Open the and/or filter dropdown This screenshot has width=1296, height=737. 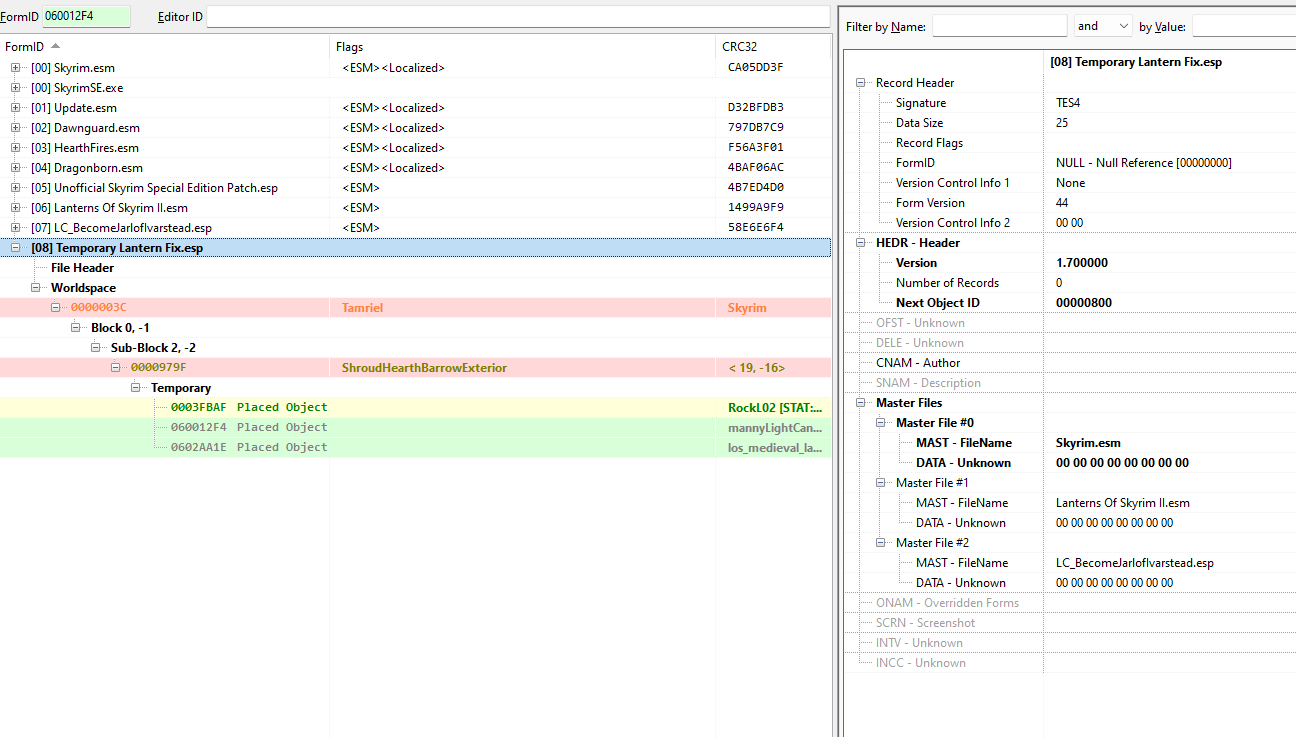[x=1103, y=26]
